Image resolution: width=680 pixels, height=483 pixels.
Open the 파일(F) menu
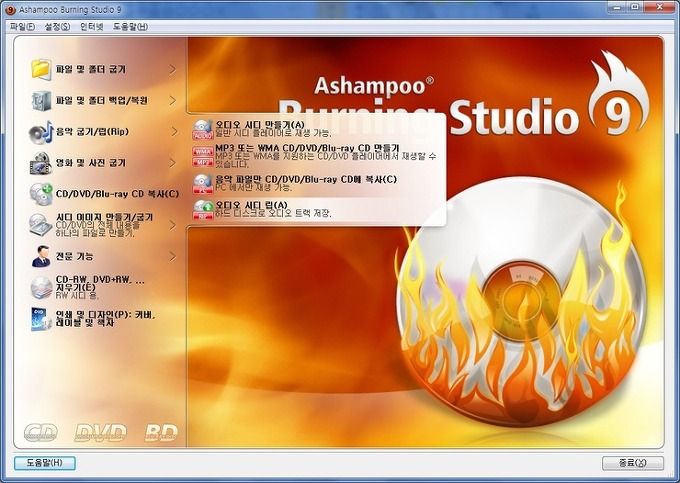tap(22, 26)
